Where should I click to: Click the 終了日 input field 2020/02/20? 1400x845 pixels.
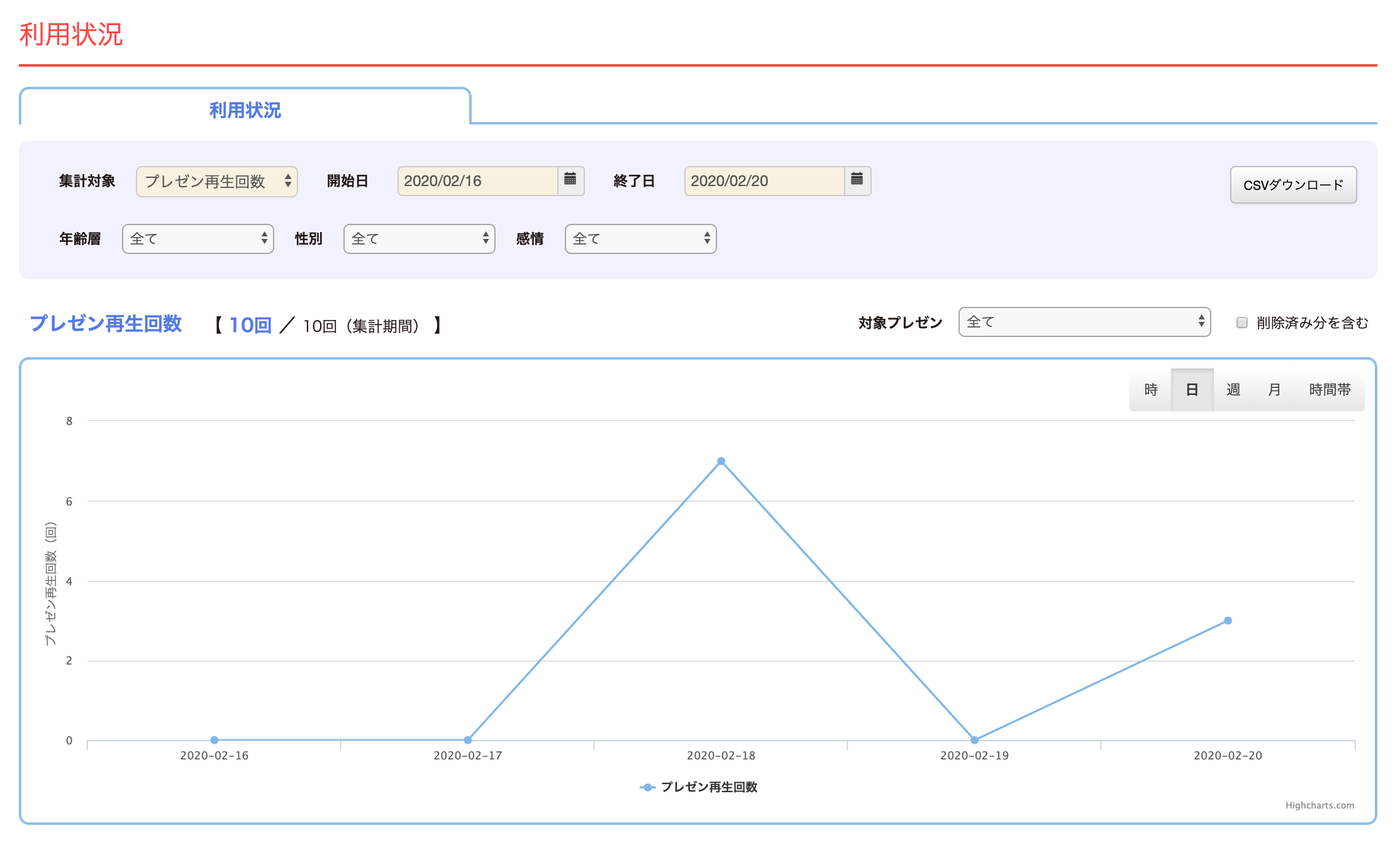point(765,181)
